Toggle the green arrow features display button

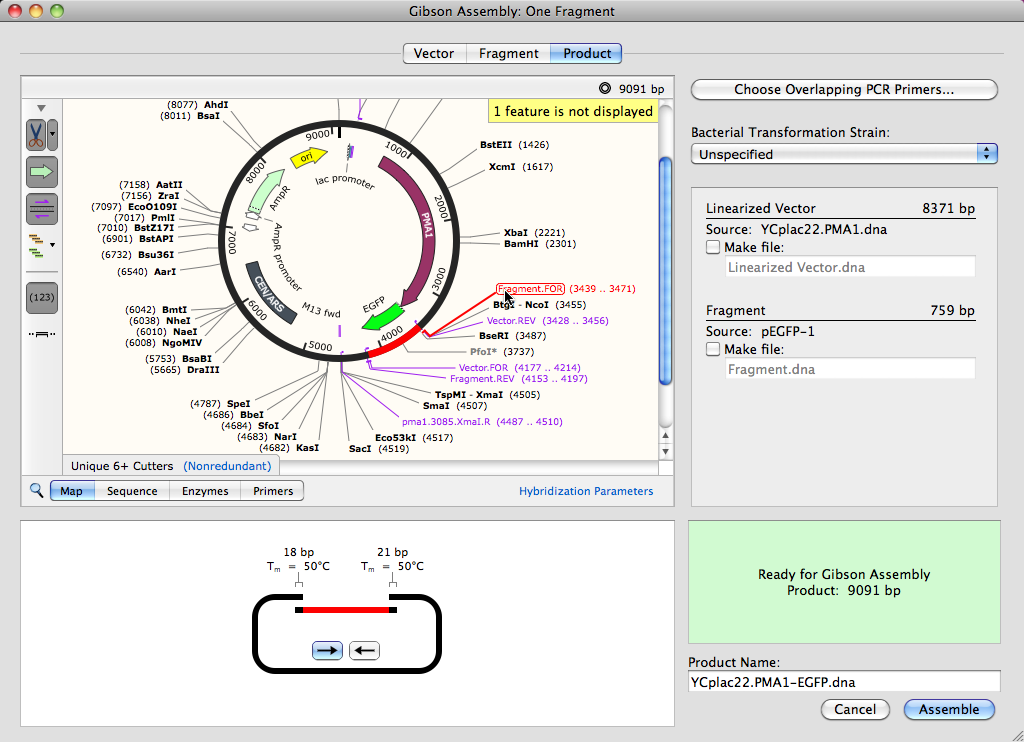[x=41, y=172]
